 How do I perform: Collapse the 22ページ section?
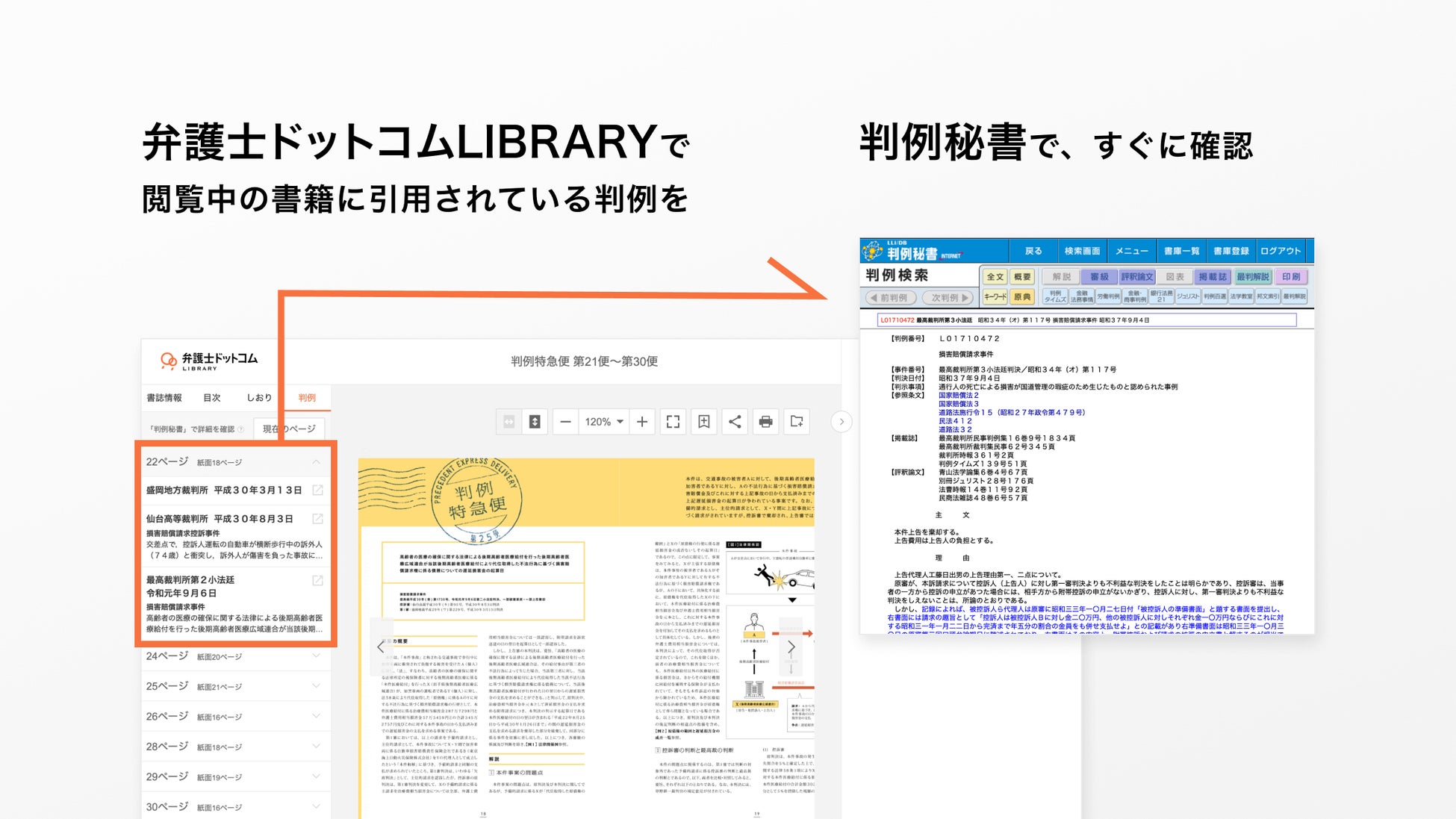(317, 462)
